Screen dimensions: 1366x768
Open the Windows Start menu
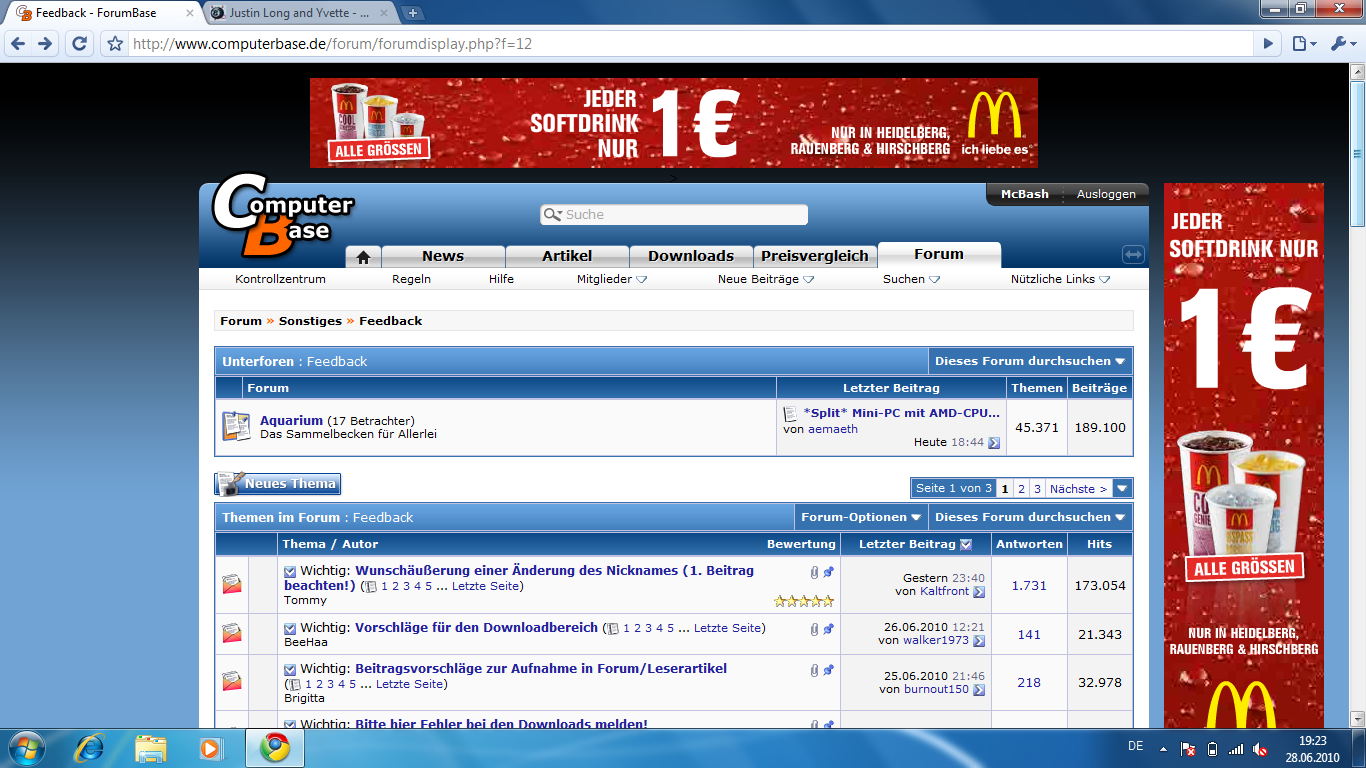[25, 747]
